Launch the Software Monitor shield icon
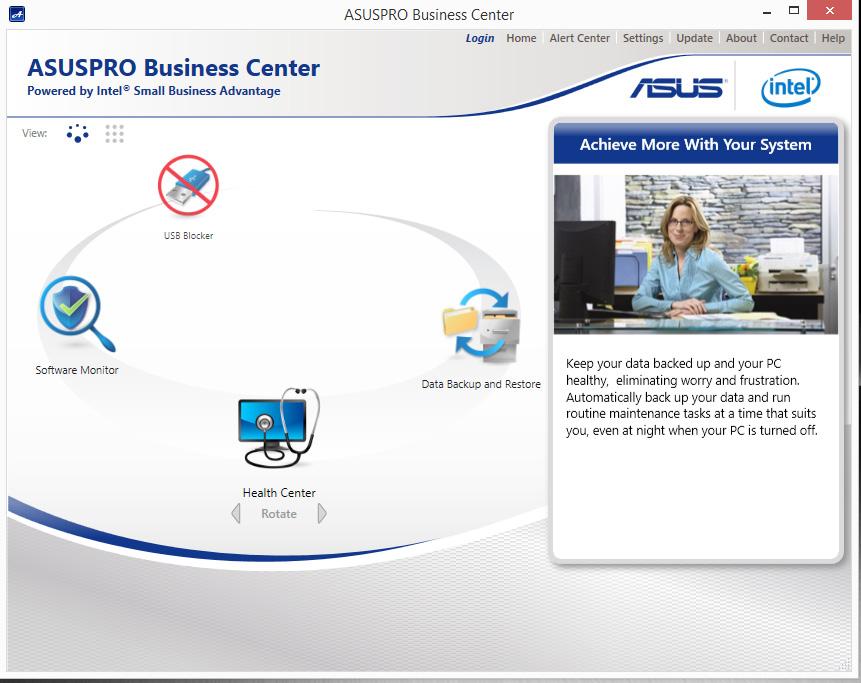Screen dimensions: 861x683 click(x=77, y=314)
